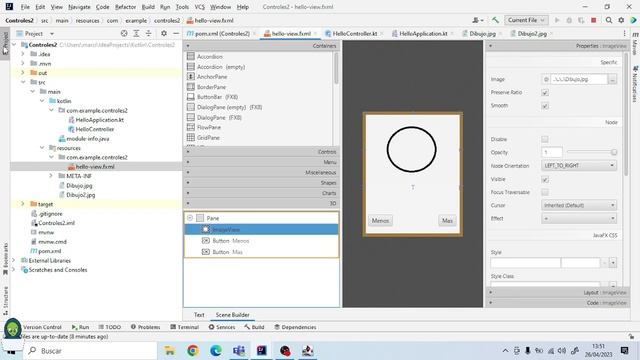Select HelloApplication.kt in the Project tree
This screenshot has width=640, height=360.
tap(99, 120)
